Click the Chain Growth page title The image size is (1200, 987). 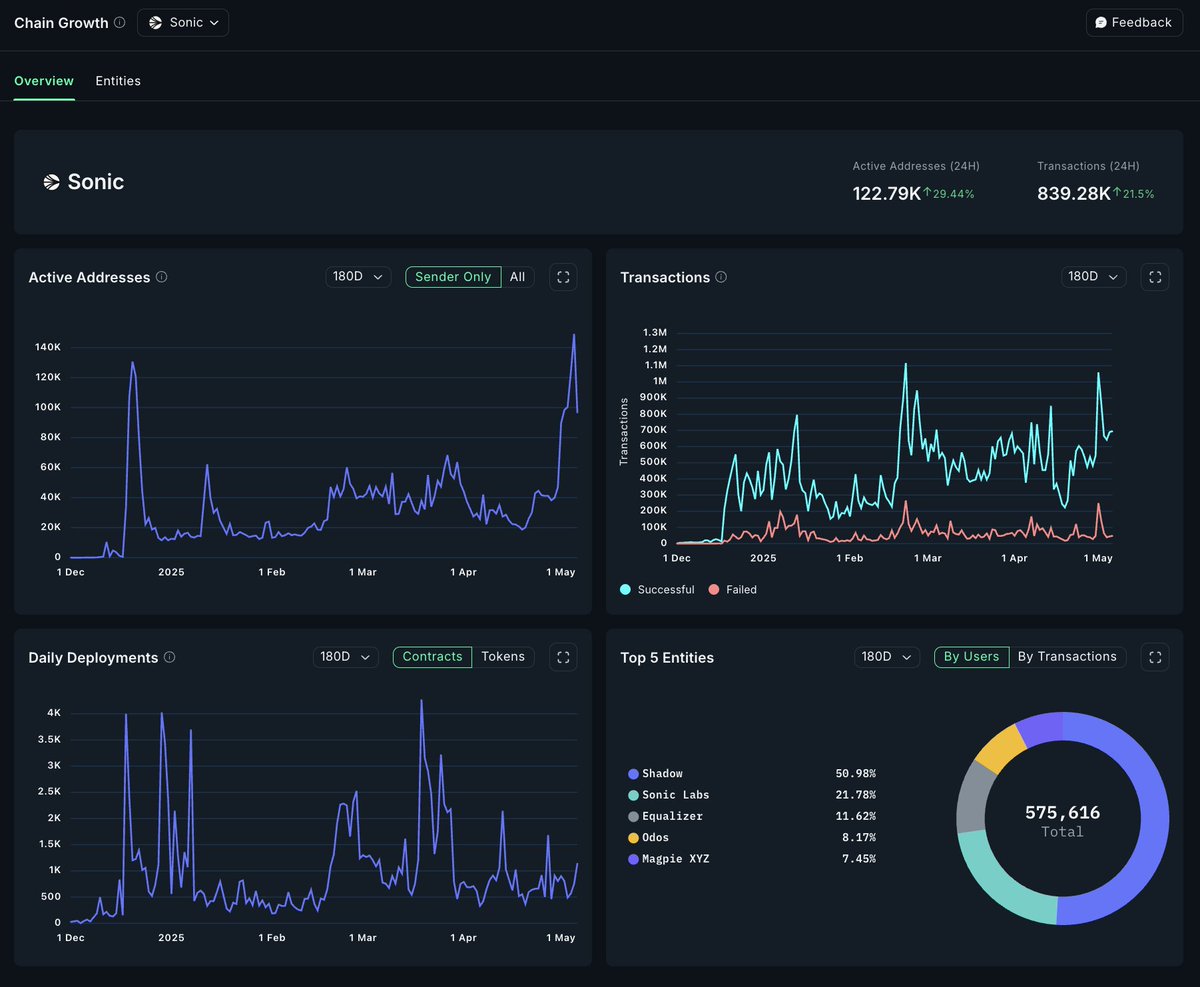(61, 22)
